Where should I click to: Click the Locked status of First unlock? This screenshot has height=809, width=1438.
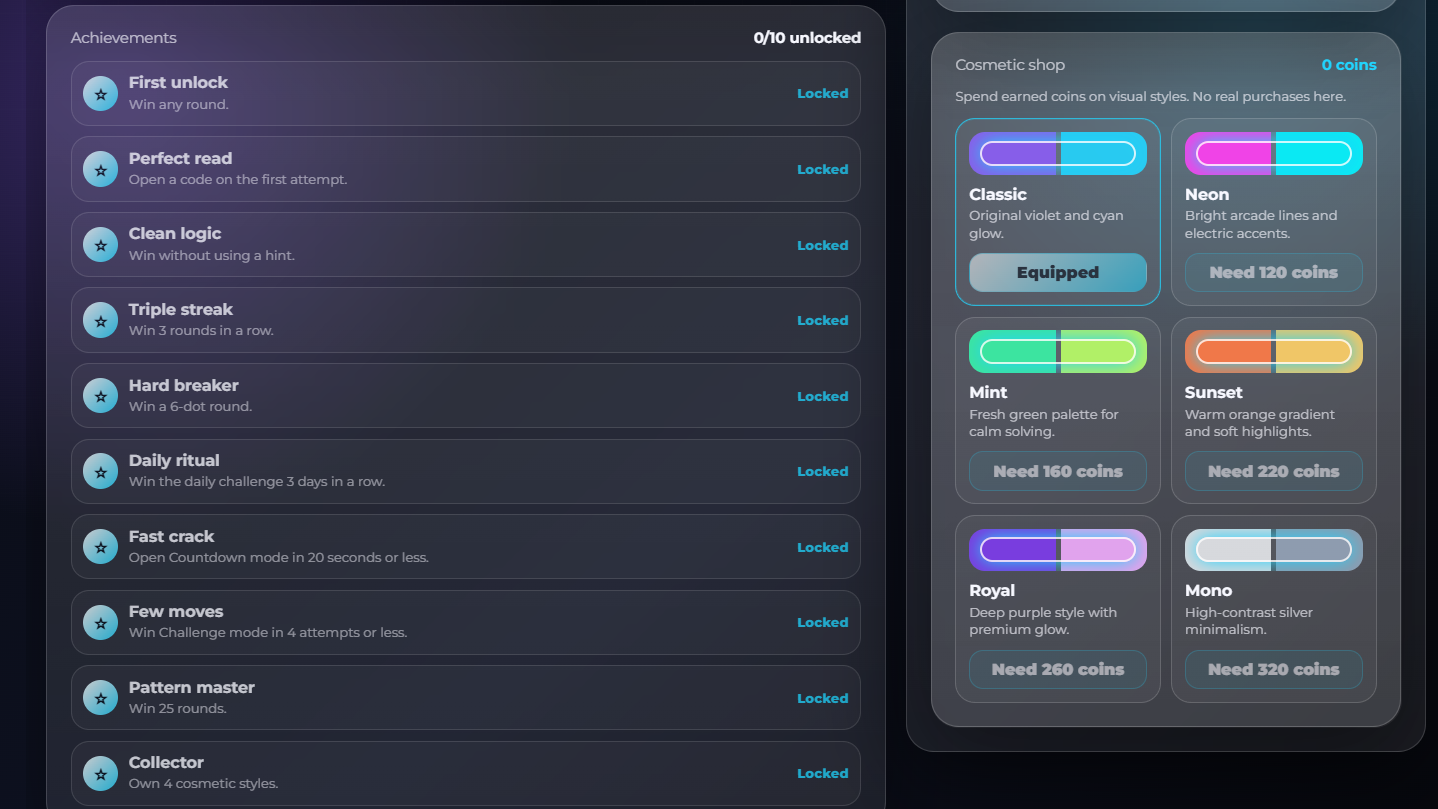pos(822,94)
